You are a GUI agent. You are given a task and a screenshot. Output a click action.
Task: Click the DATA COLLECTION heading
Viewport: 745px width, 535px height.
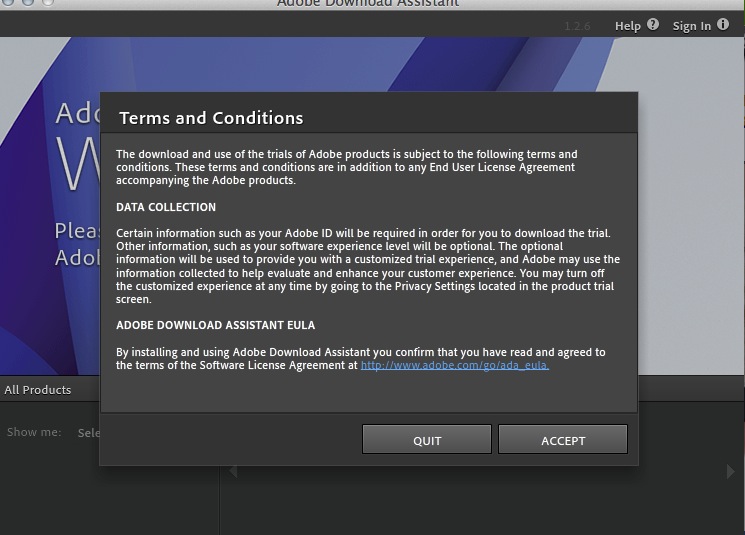pos(166,208)
